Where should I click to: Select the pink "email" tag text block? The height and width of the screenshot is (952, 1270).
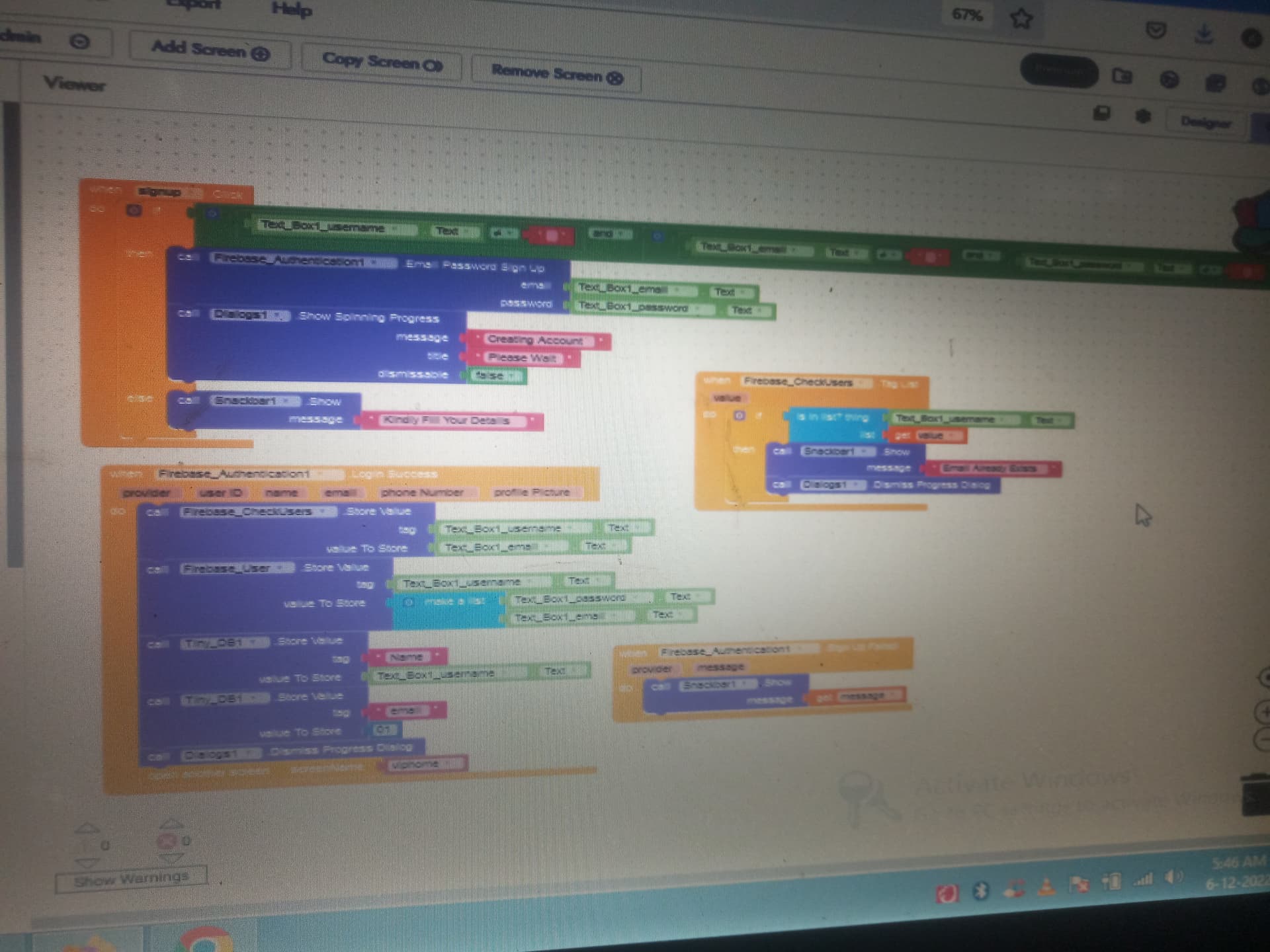coord(407,711)
